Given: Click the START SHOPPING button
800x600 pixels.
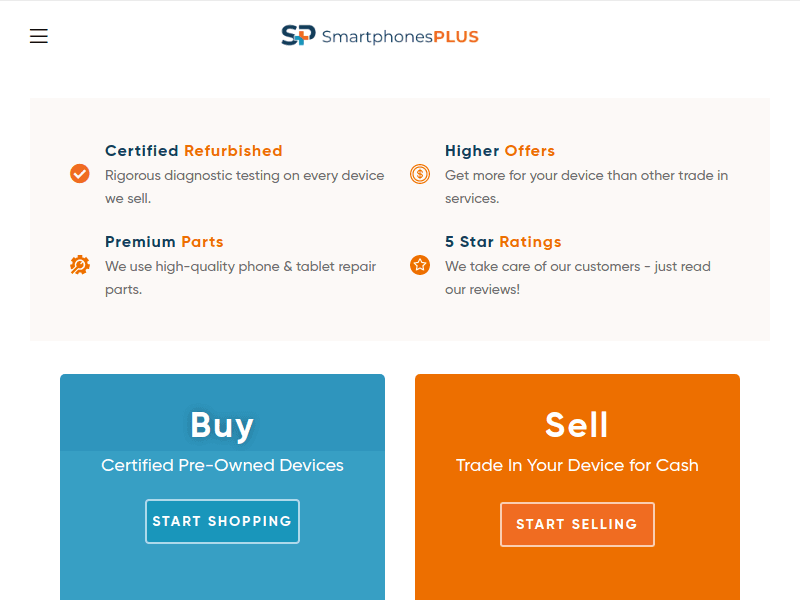Looking at the screenshot, I should click(x=222, y=521).
